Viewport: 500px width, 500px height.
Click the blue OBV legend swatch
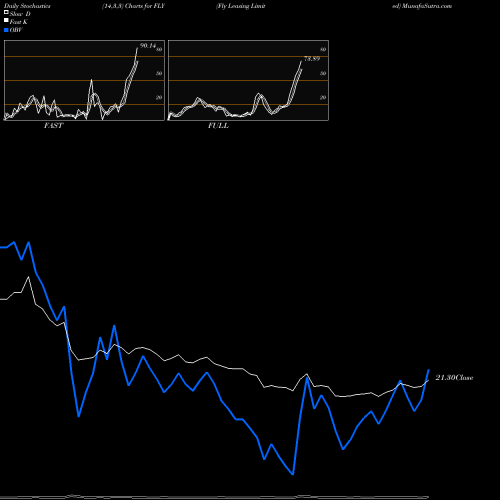[6, 30]
